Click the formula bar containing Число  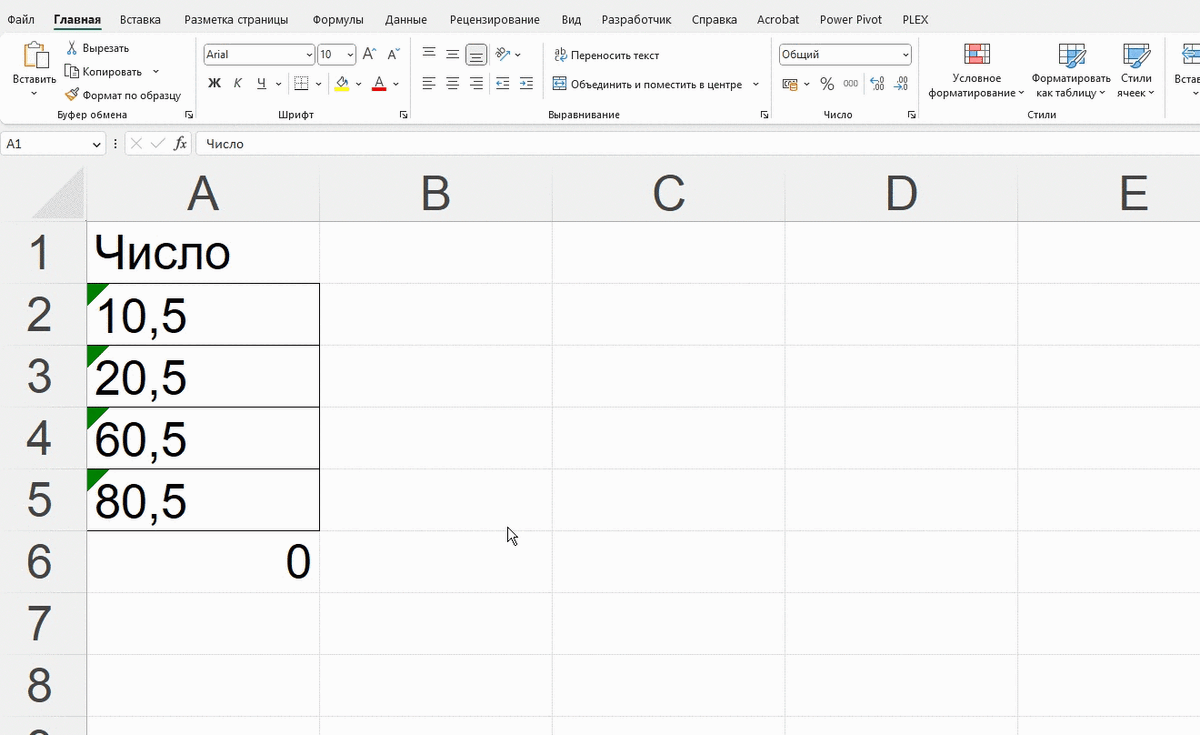(x=697, y=144)
